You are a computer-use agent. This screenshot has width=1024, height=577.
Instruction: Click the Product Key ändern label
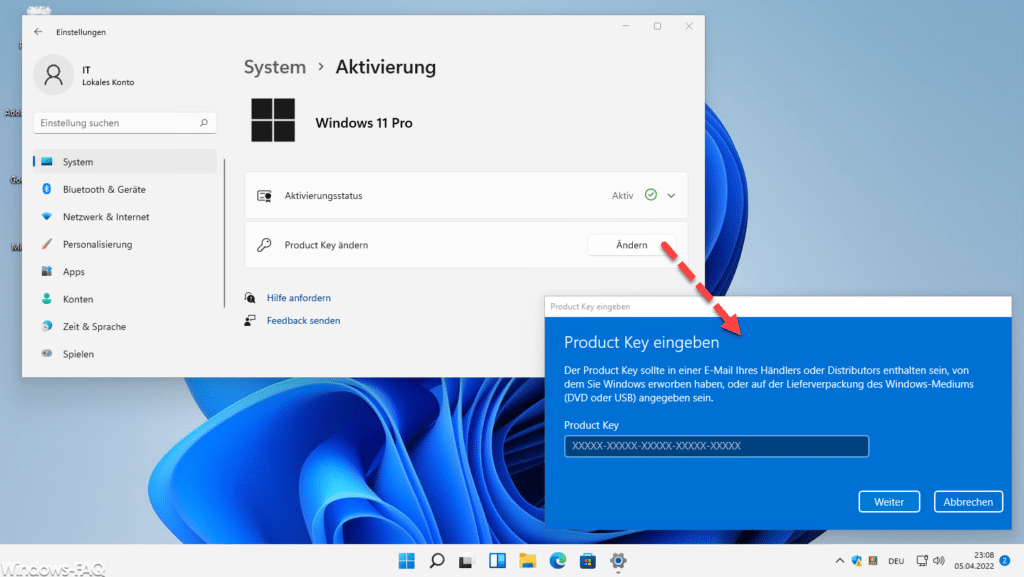tap(326, 245)
